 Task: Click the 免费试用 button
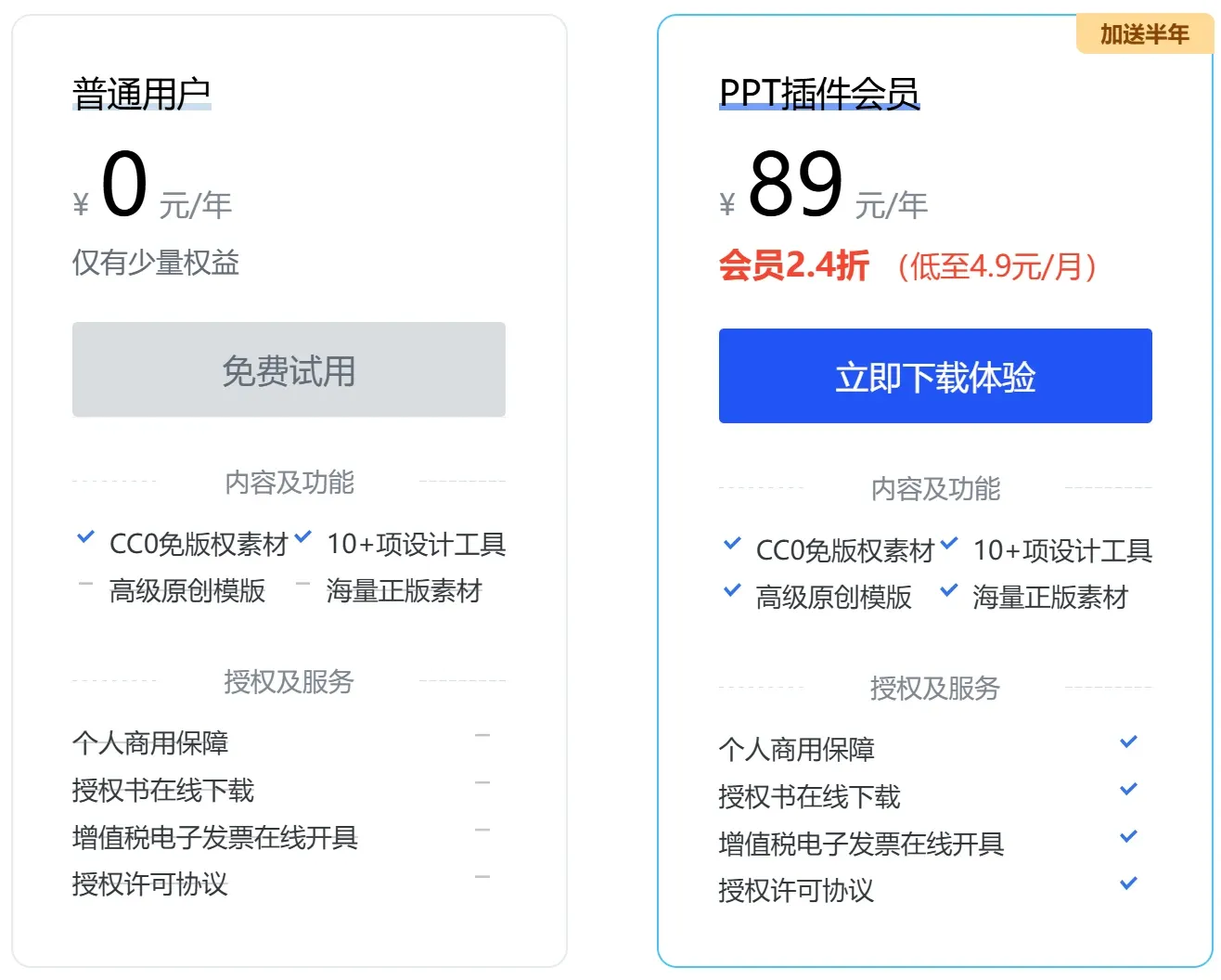coord(288,370)
